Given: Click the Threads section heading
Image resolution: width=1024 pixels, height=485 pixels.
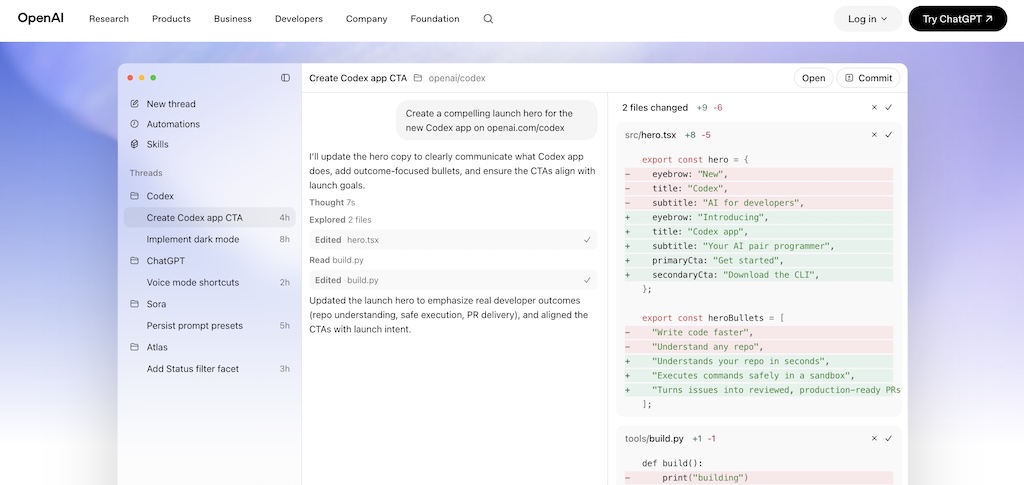Looking at the screenshot, I should coord(146,173).
